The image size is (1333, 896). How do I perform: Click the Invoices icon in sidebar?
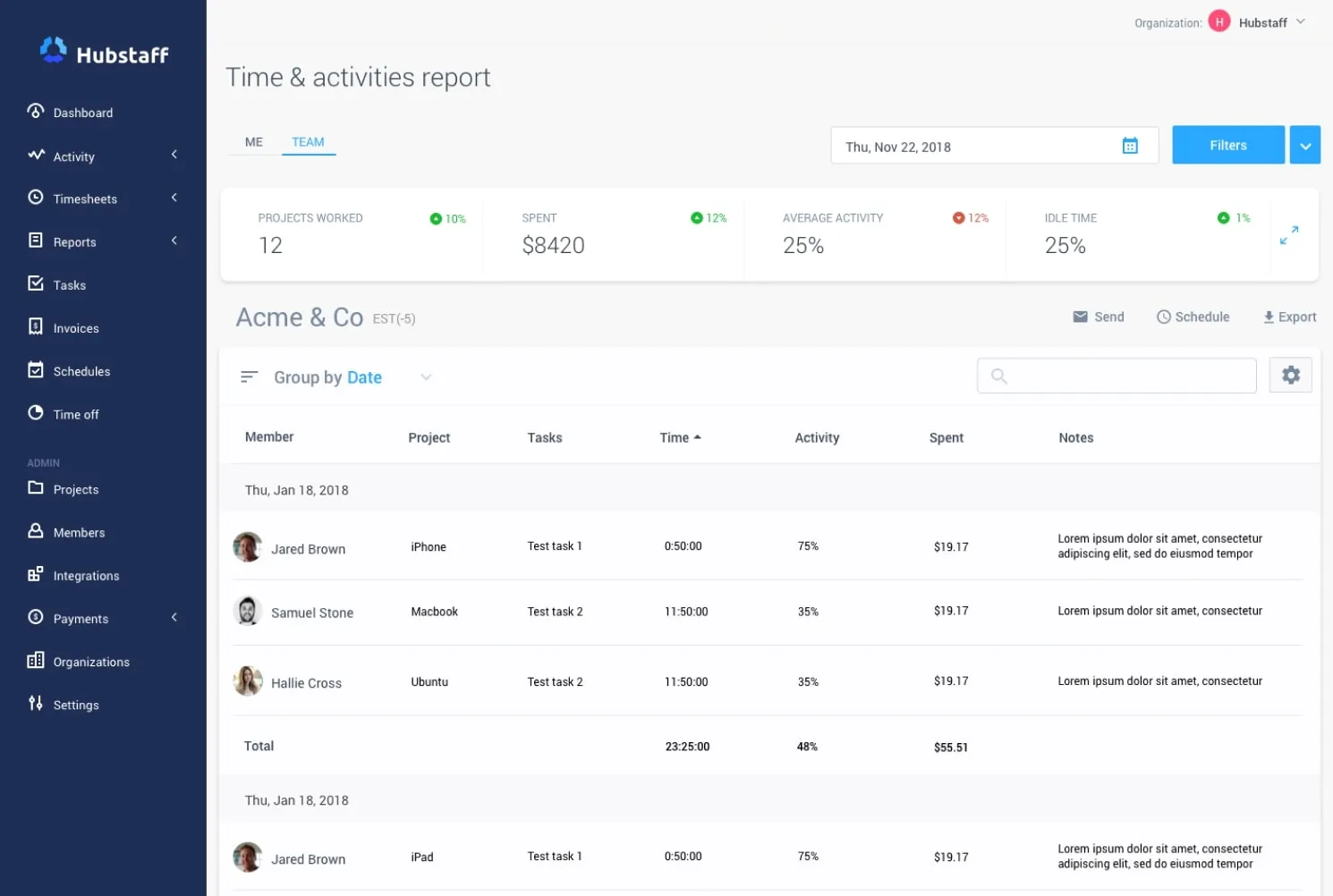(x=36, y=326)
